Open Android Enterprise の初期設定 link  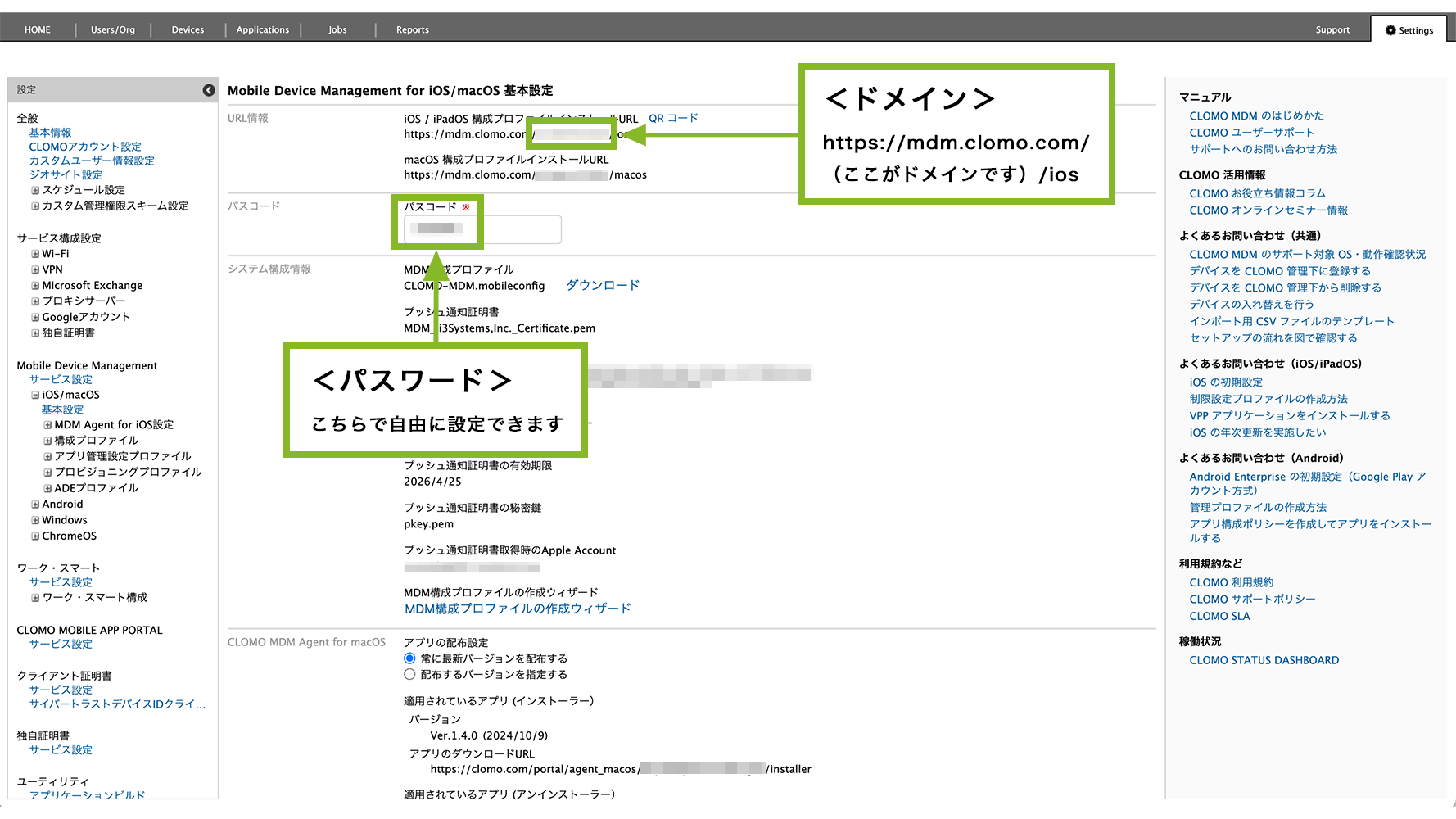tap(1307, 483)
